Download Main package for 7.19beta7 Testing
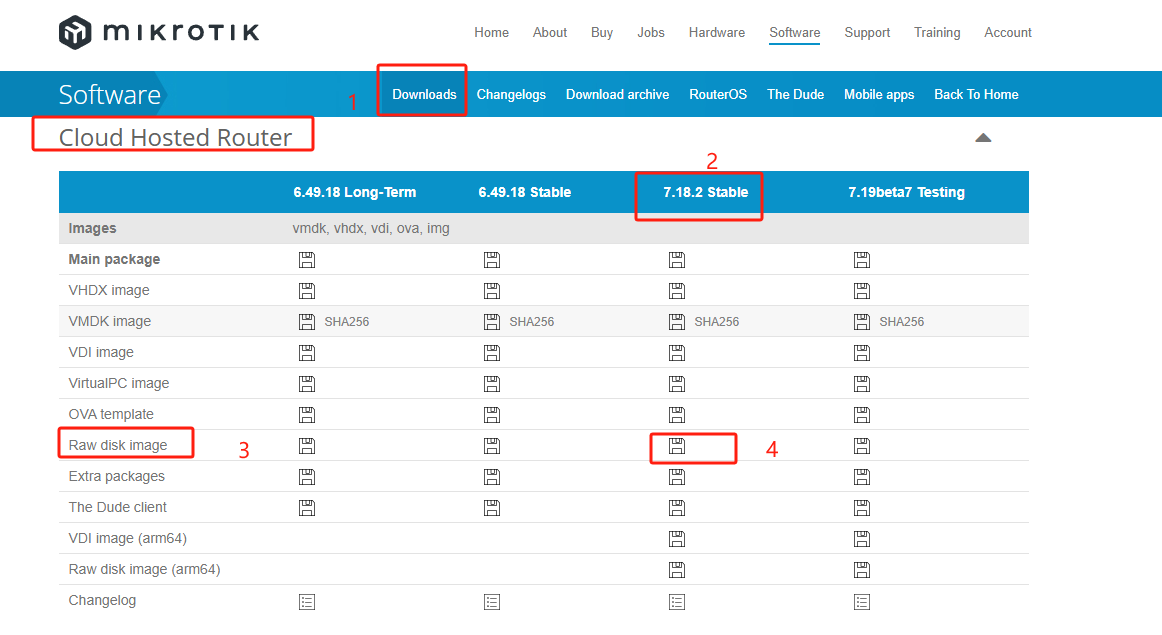1162x635 pixels. click(x=862, y=260)
